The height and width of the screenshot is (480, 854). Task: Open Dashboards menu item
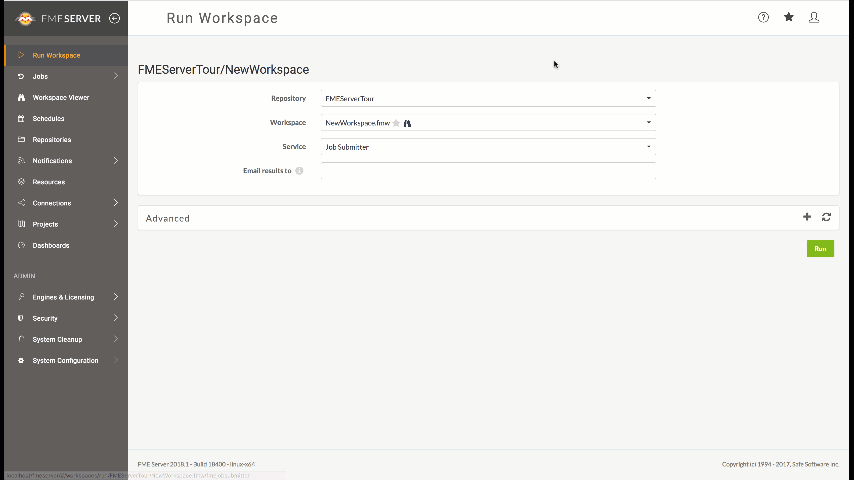pos(66,245)
